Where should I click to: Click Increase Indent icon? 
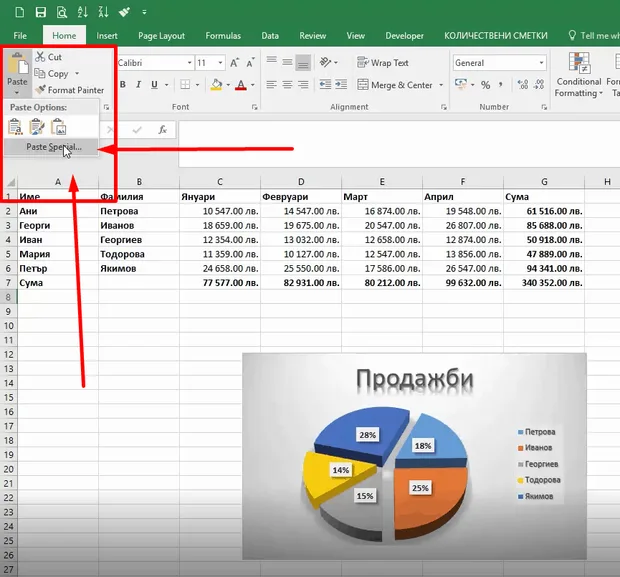[341, 84]
